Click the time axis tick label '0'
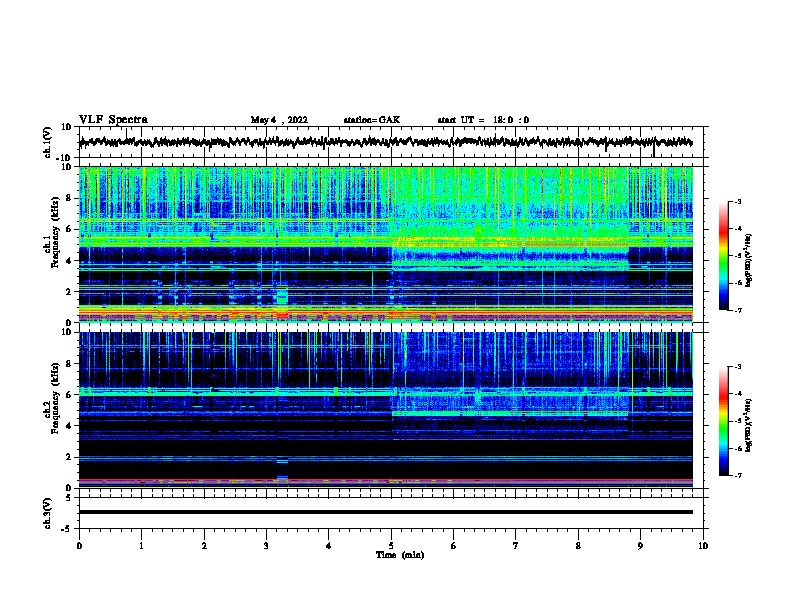This screenshot has height=612, width=792. click(79, 546)
